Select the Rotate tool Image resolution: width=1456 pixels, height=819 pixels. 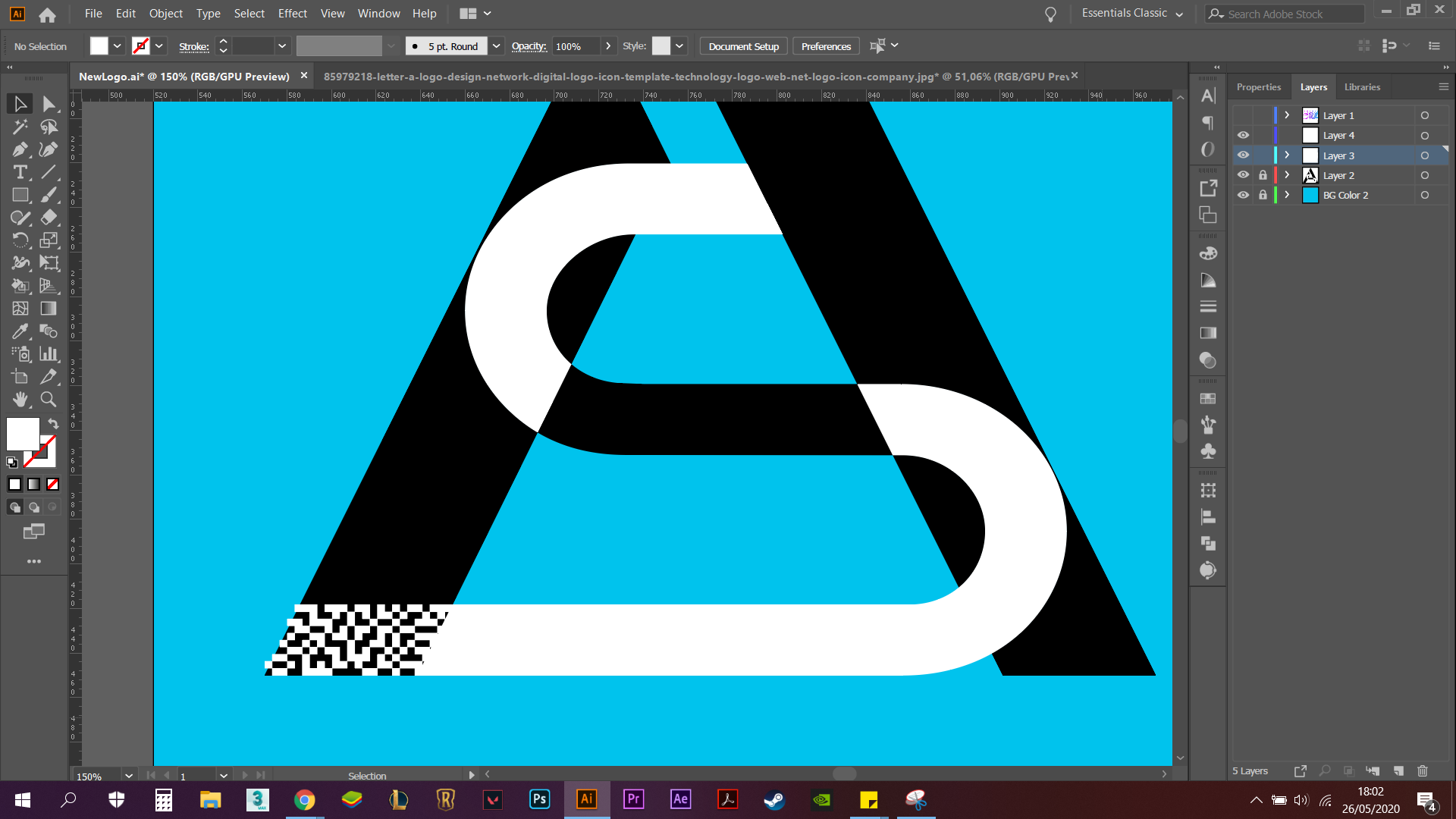(x=20, y=240)
